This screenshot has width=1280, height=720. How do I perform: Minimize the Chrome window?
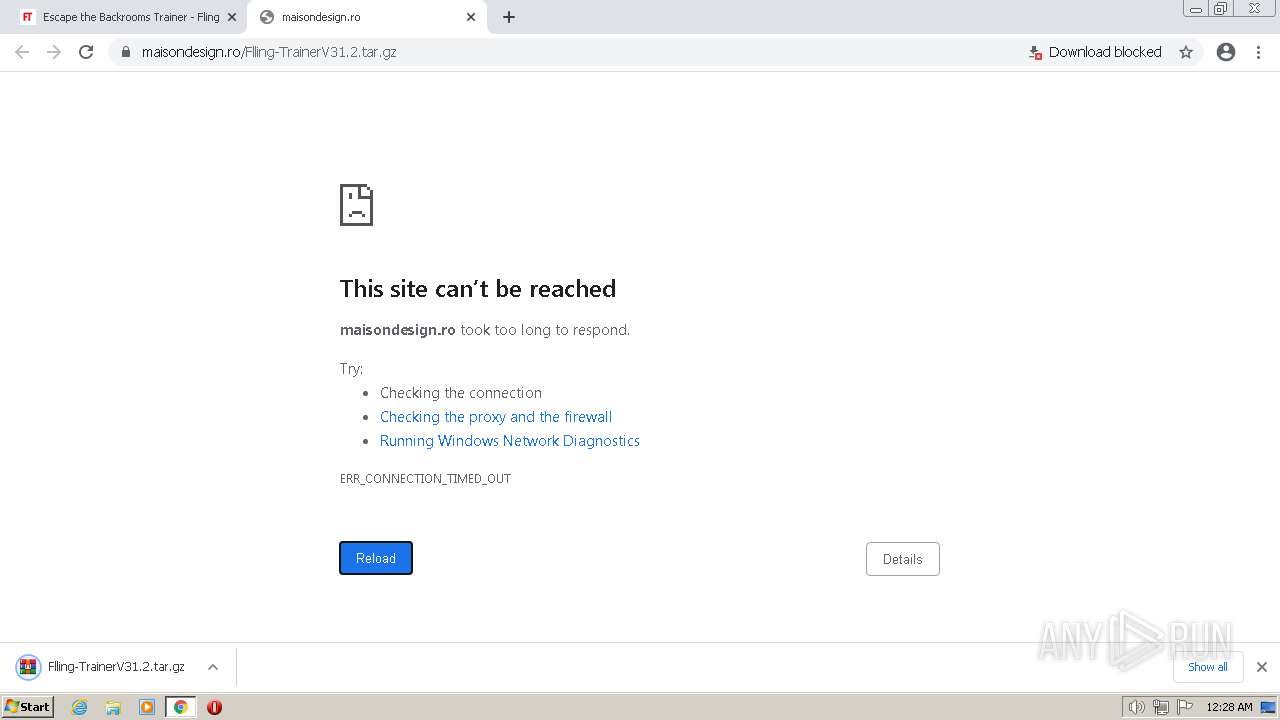[x=1195, y=9]
